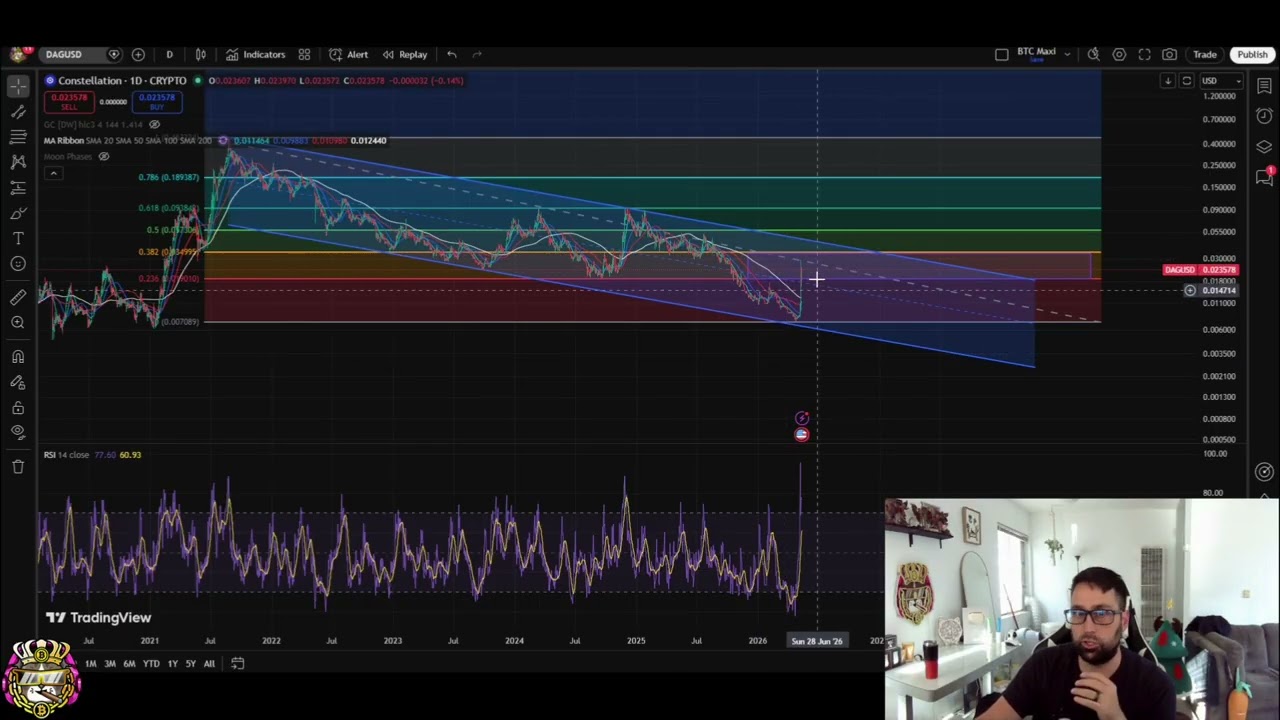Click the redo arrow
The height and width of the screenshot is (720, 1280).
click(x=477, y=54)
